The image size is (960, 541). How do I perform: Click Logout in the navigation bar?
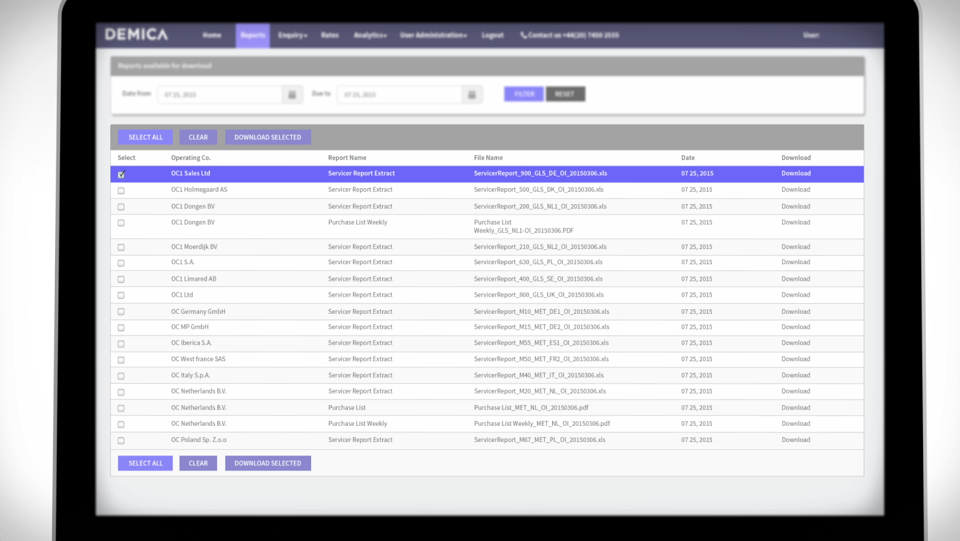click(x=492, y=35)
